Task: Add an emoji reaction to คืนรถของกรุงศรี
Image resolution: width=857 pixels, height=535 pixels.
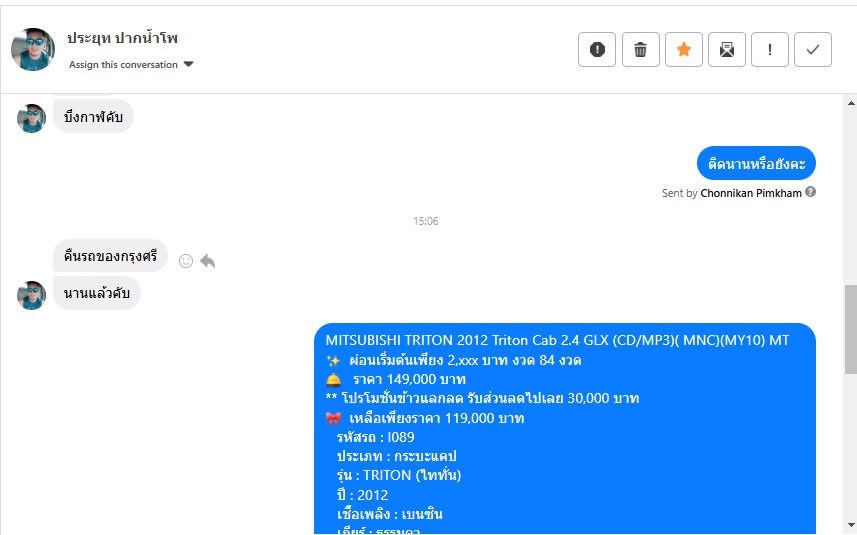Action: pos(186,261)
